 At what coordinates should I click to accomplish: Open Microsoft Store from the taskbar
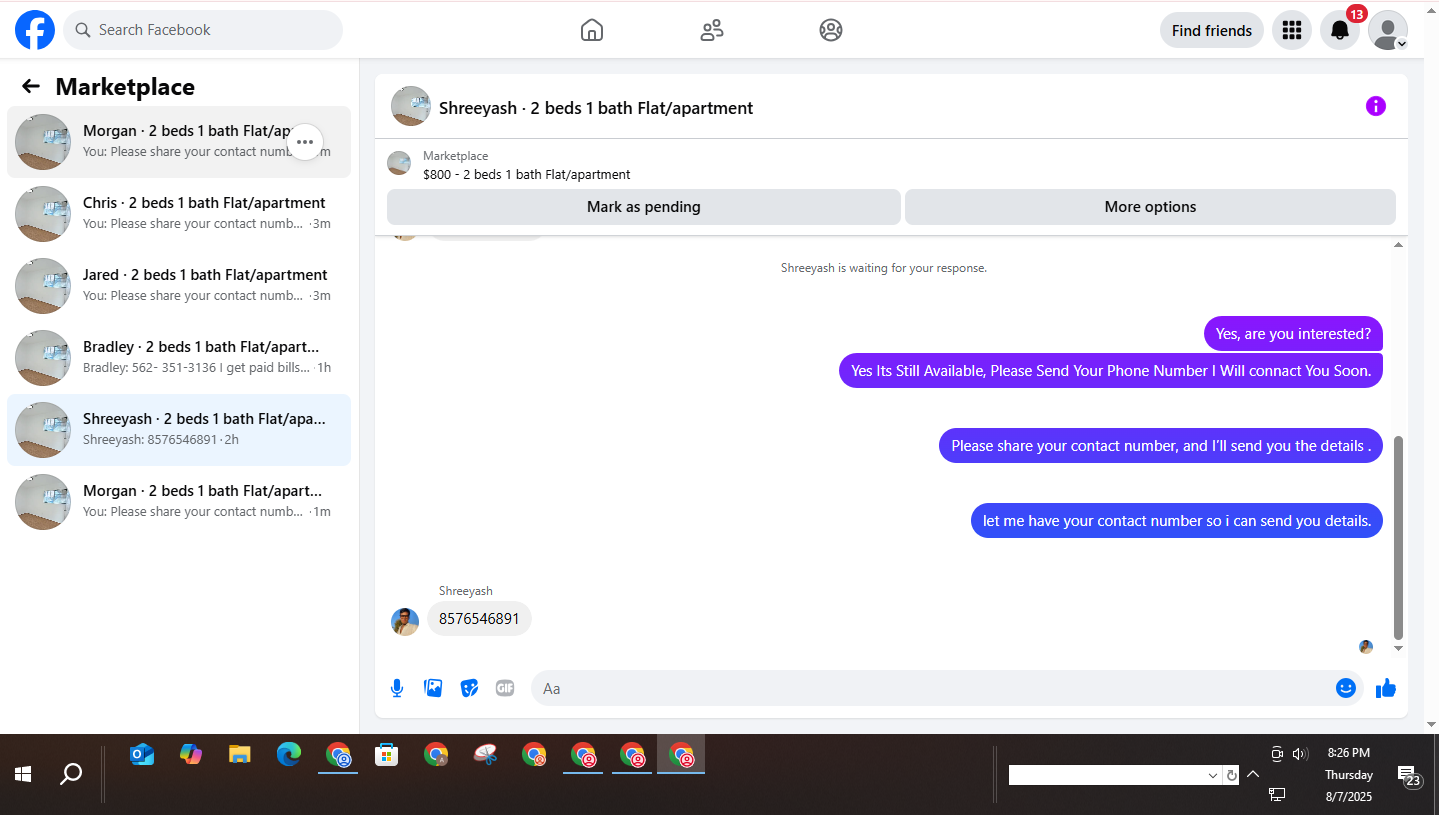pos(387,755)
